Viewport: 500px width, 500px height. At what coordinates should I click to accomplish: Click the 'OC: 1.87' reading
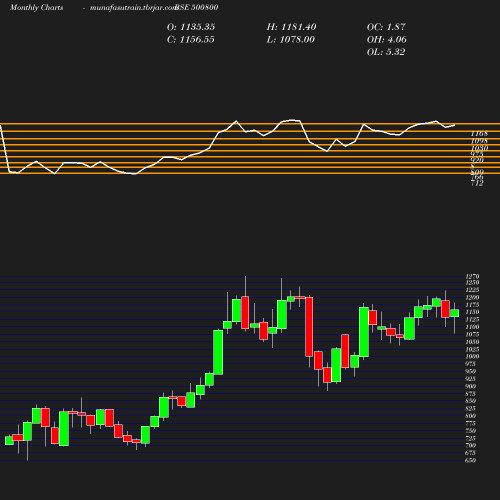point(386,27)
